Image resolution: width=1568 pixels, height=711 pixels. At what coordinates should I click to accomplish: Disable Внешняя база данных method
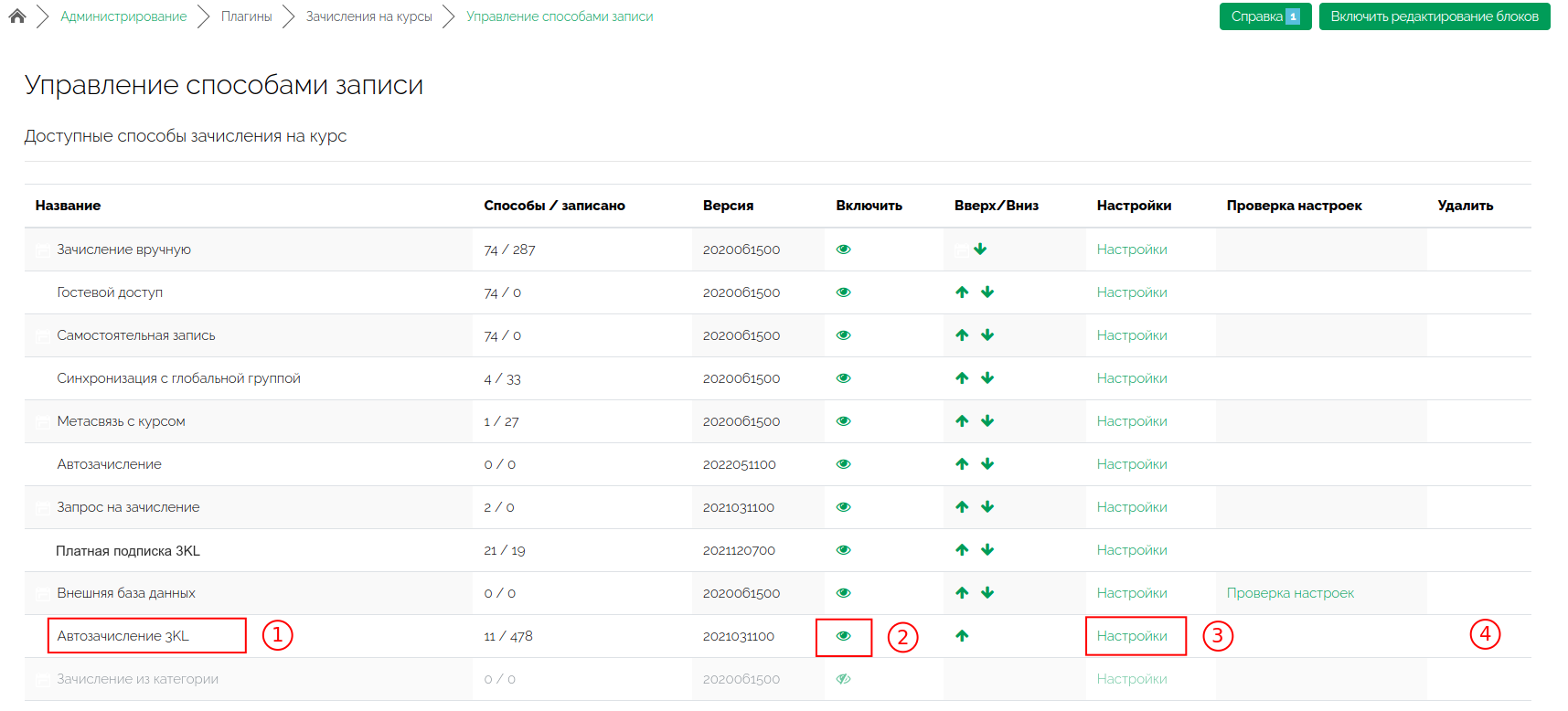[x=844, y=593]
